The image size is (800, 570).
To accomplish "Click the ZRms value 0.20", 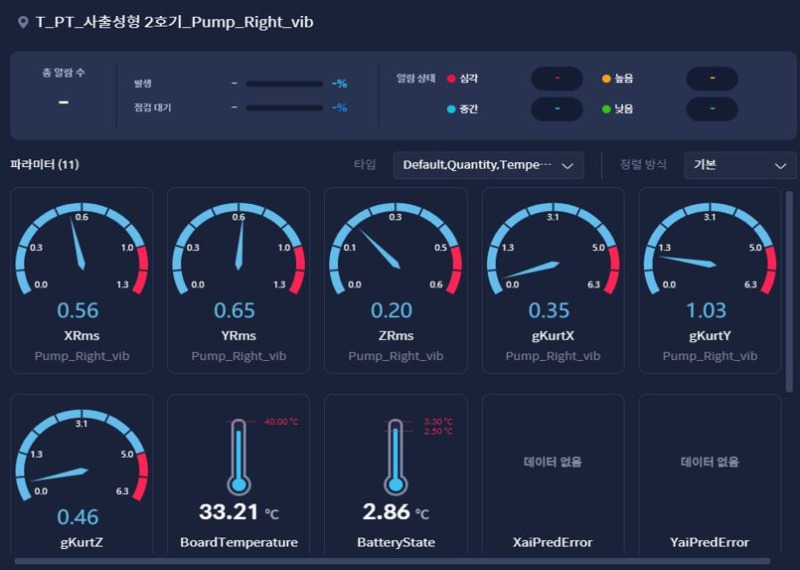I will (391, 310).
